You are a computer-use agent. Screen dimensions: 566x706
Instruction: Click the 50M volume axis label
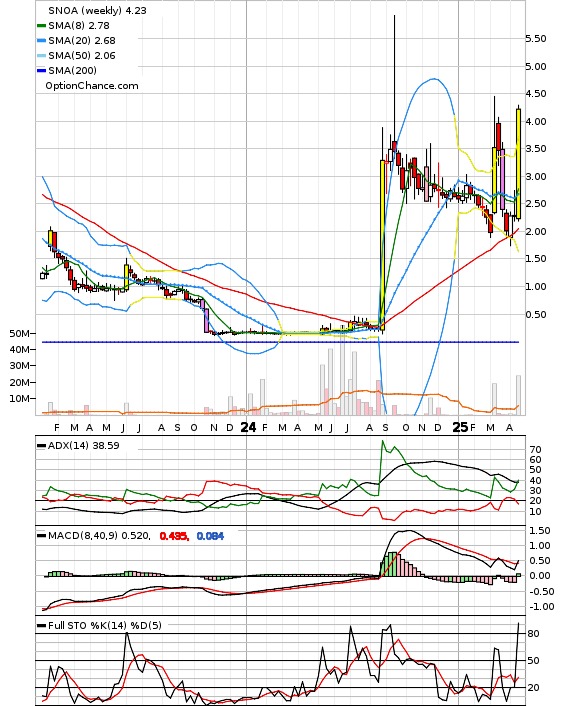(x=19, y=333)
